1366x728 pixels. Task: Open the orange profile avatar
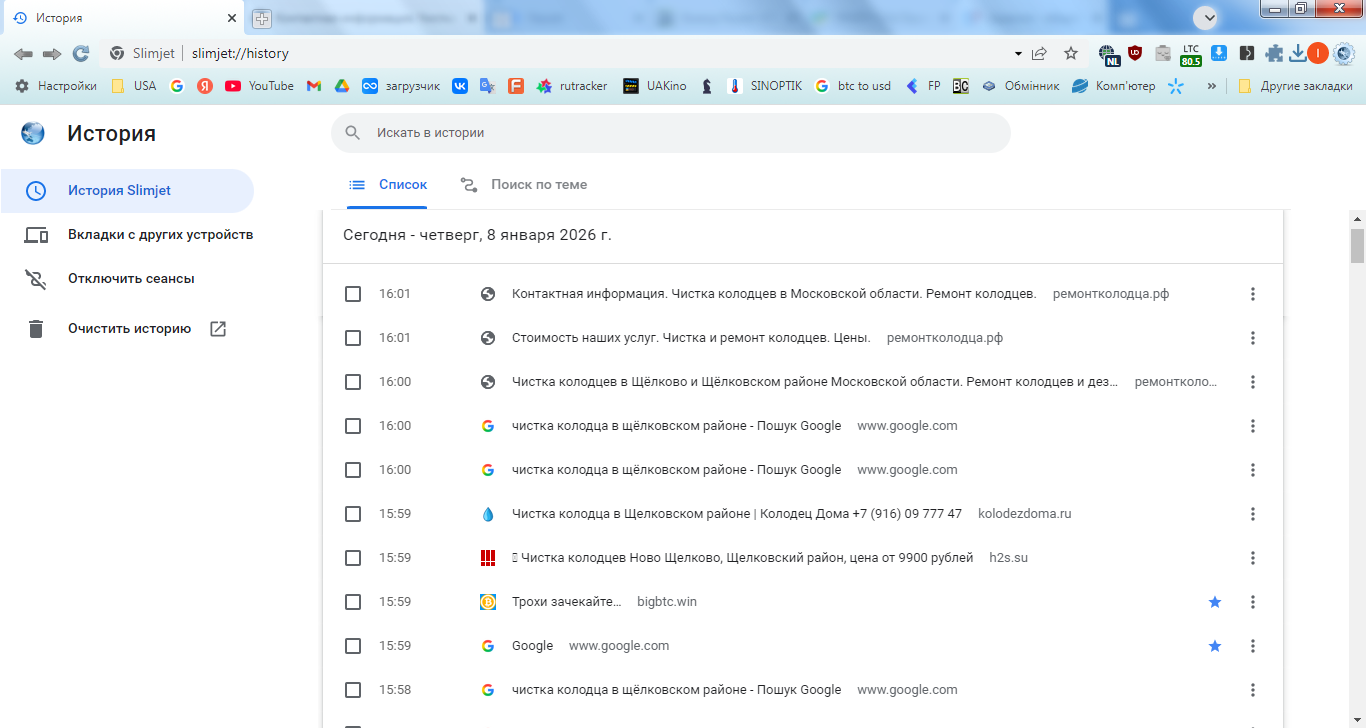(x=1318, y=54)
